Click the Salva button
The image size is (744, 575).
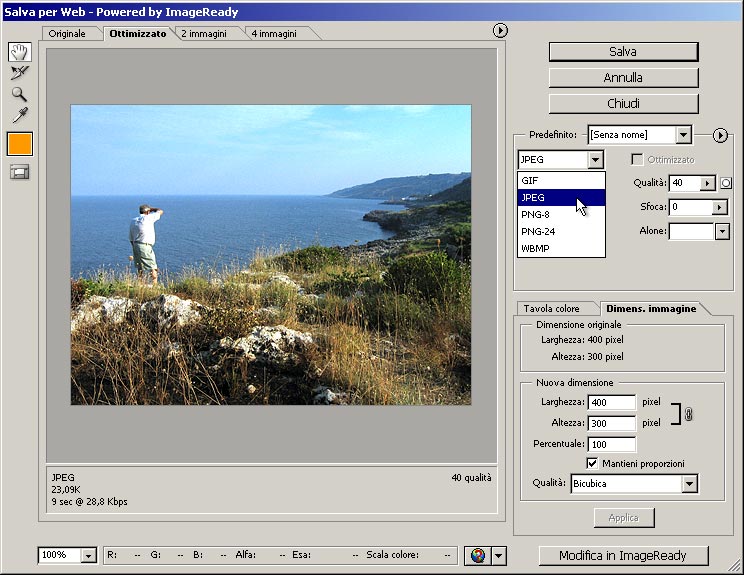pos(623,52)
